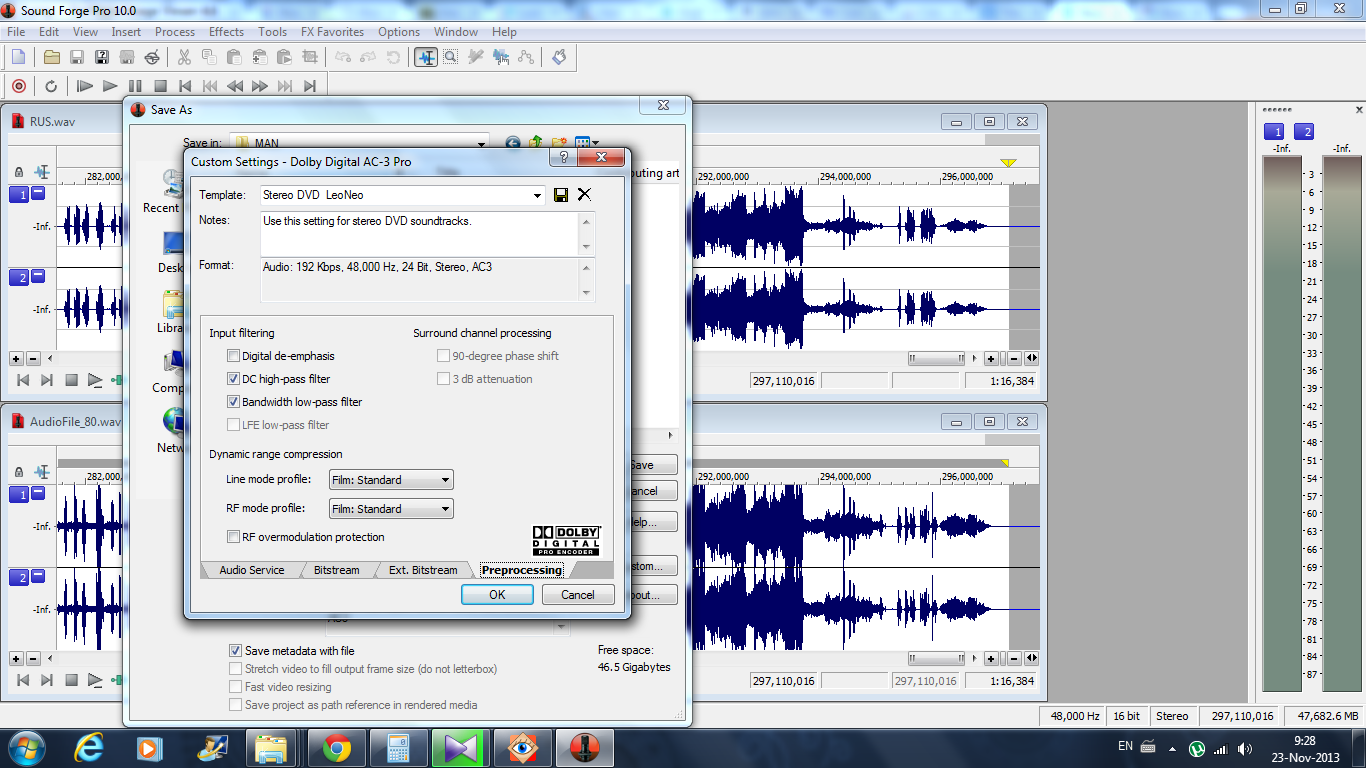The width and height of the screenshot is (1366, 768).
Task: Enable RF overmodulation protection
Action: click(234, 537)
